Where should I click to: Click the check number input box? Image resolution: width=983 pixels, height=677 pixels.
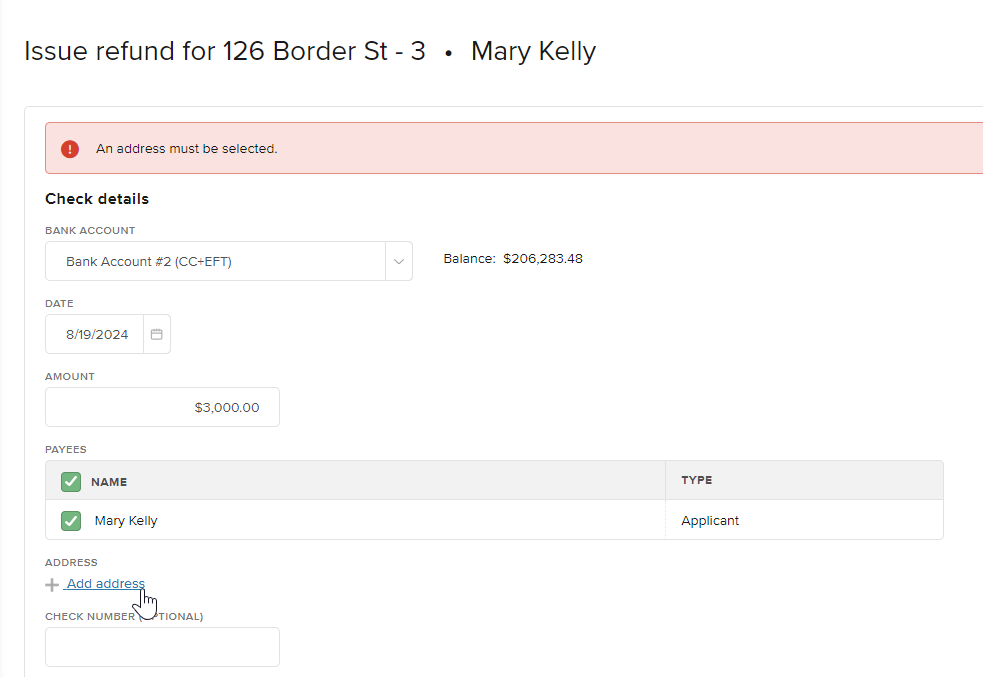[162, 647]
